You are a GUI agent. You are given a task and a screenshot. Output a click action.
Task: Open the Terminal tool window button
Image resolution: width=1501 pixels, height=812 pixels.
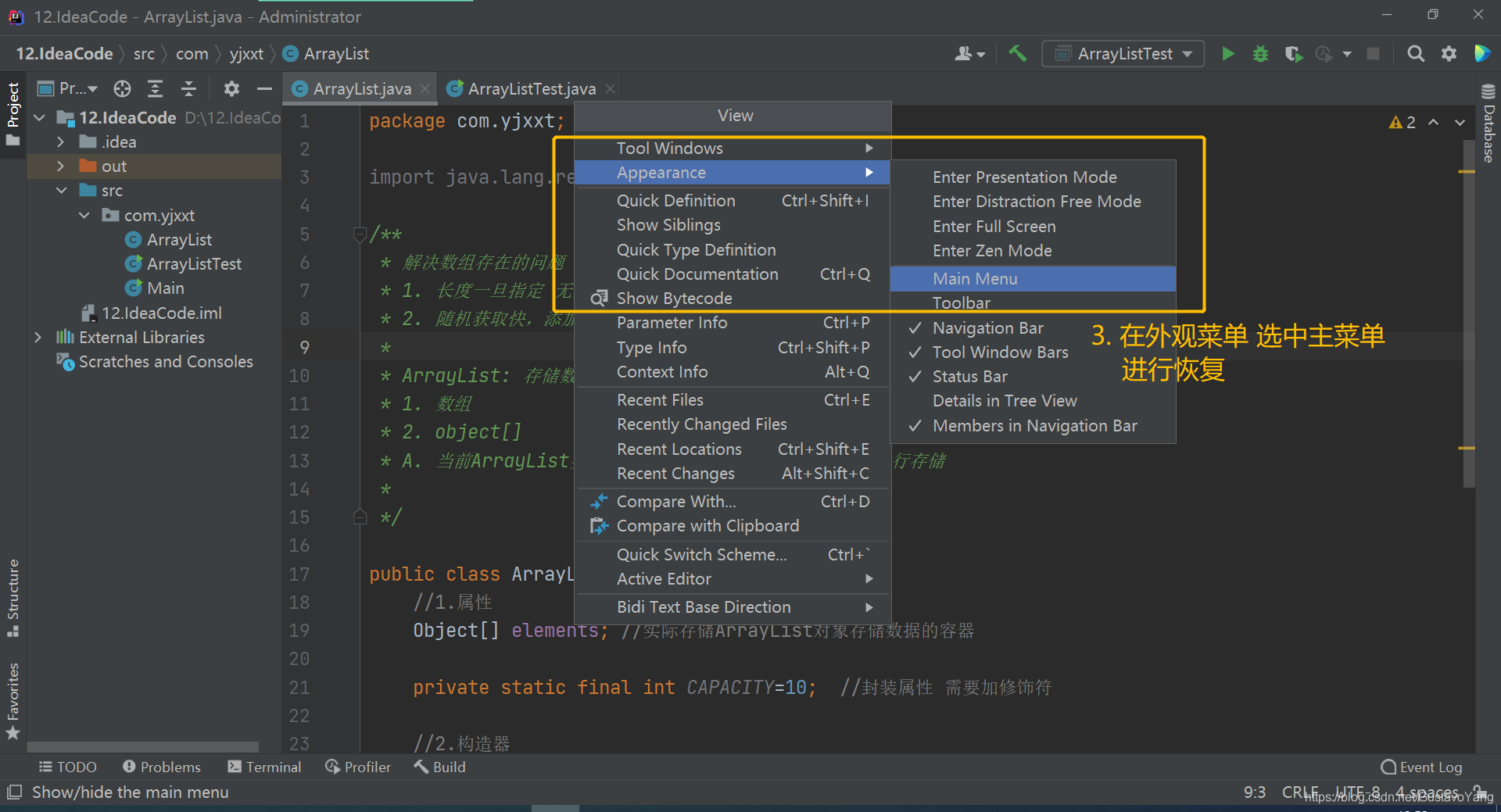click(x=264, y=767)
